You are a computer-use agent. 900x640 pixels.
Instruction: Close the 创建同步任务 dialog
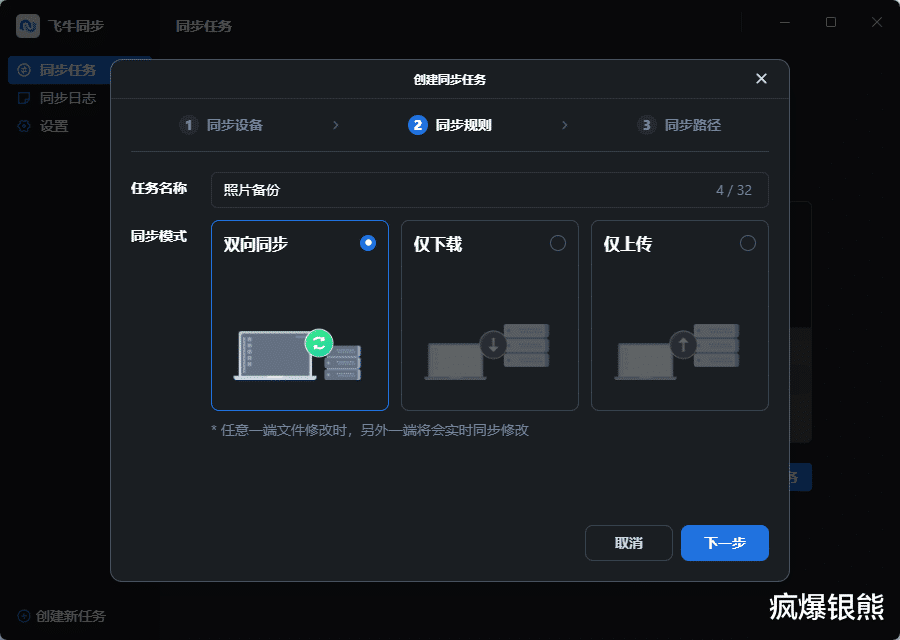click(x=761, y=79)
